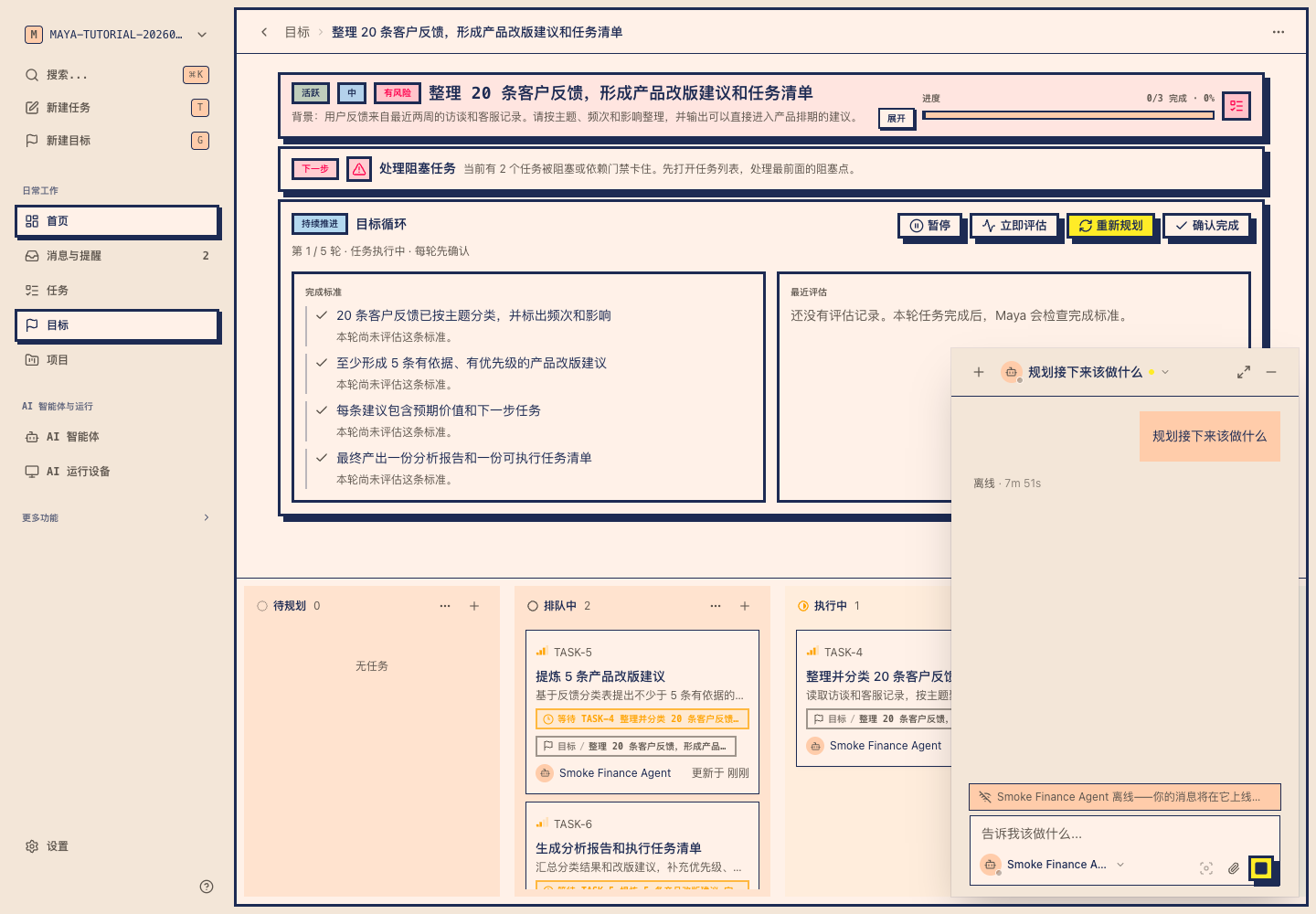Viewport: 1316px width, 914px height.
Task: Select the 目标 goals menu item
Action: tap(117, 325)
